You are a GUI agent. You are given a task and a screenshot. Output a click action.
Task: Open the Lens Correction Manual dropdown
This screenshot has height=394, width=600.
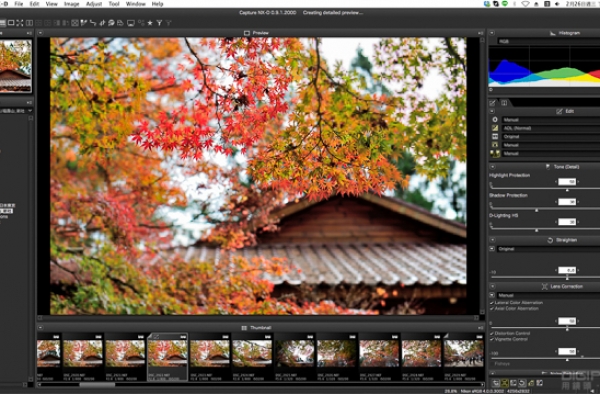pyautogui.click(x=548, y=295)
